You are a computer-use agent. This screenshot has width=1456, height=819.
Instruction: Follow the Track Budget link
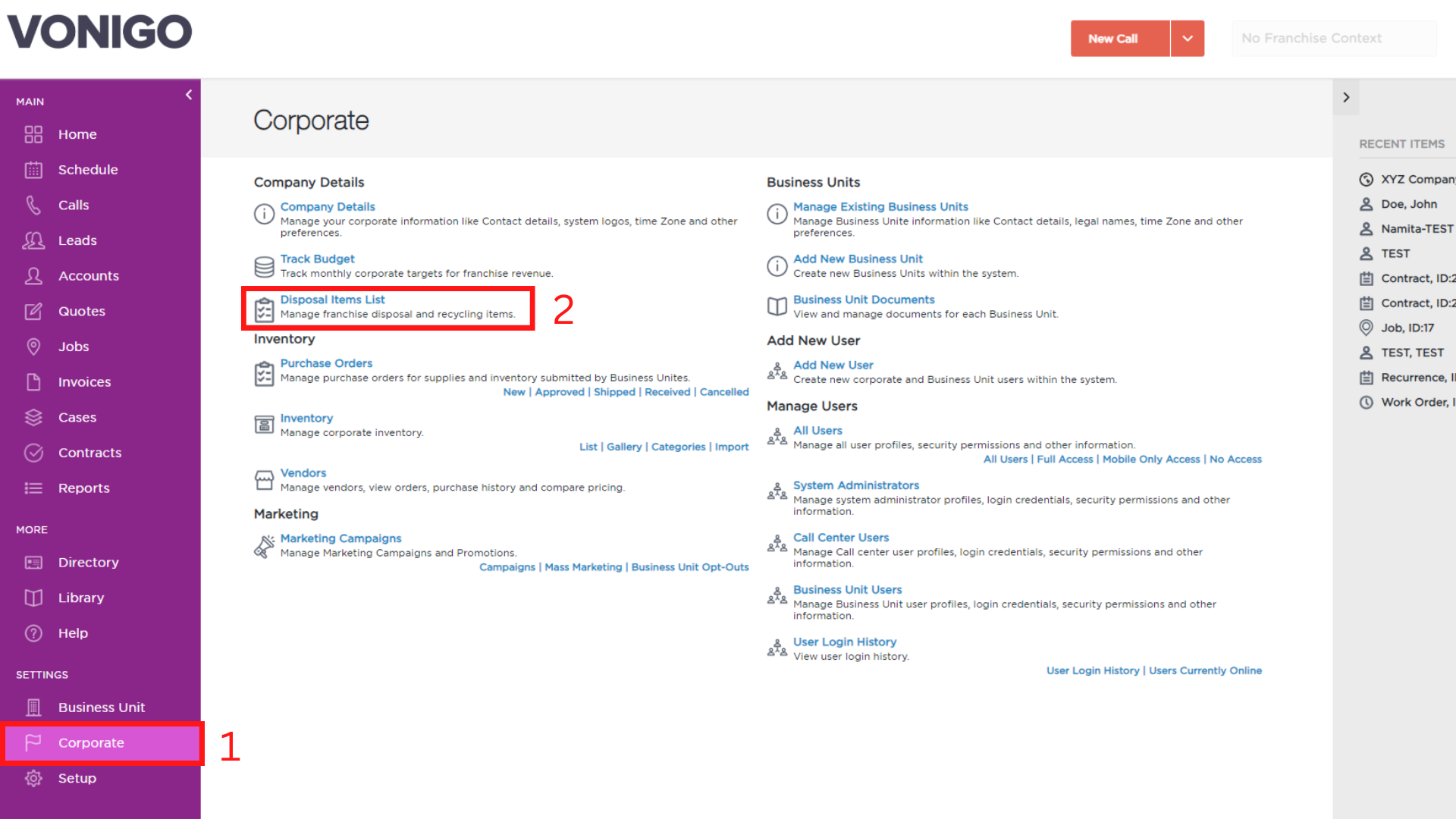(x=317, y=259)
